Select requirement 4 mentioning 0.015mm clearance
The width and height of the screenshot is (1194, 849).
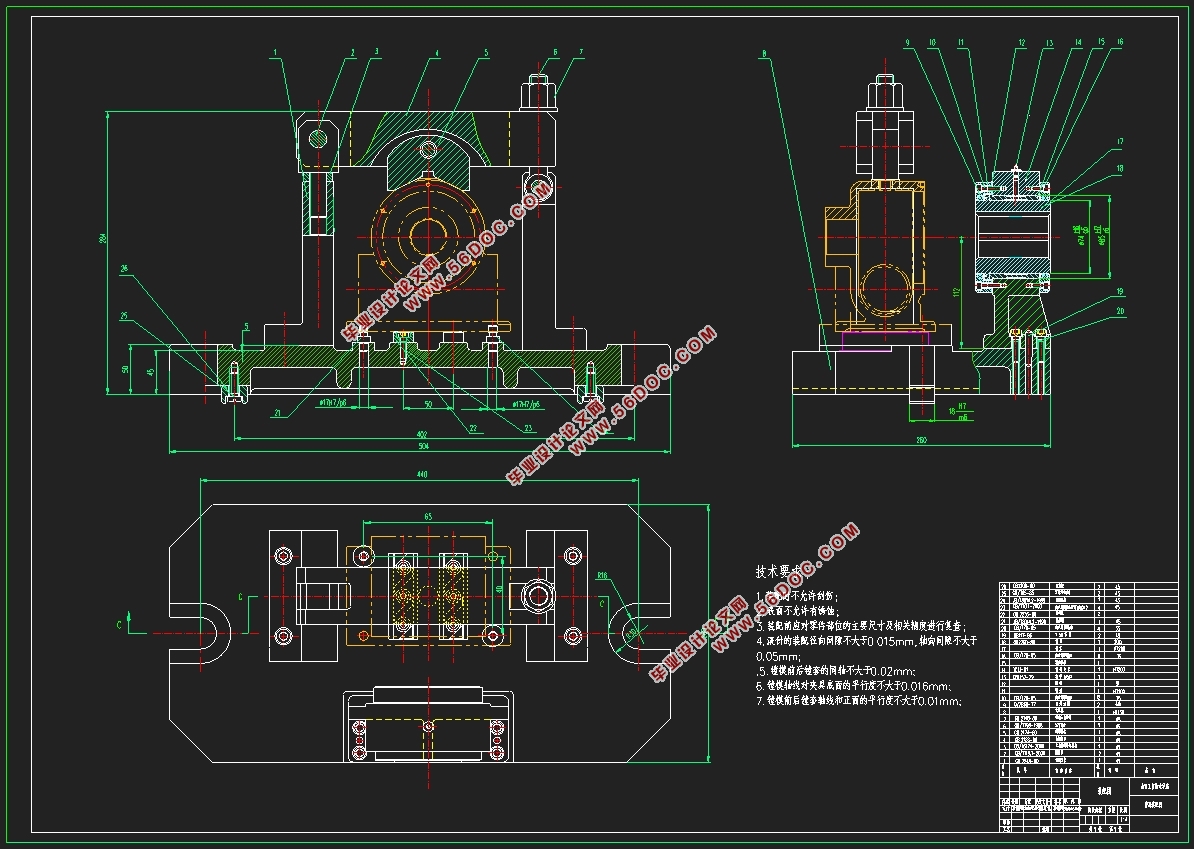867,648
